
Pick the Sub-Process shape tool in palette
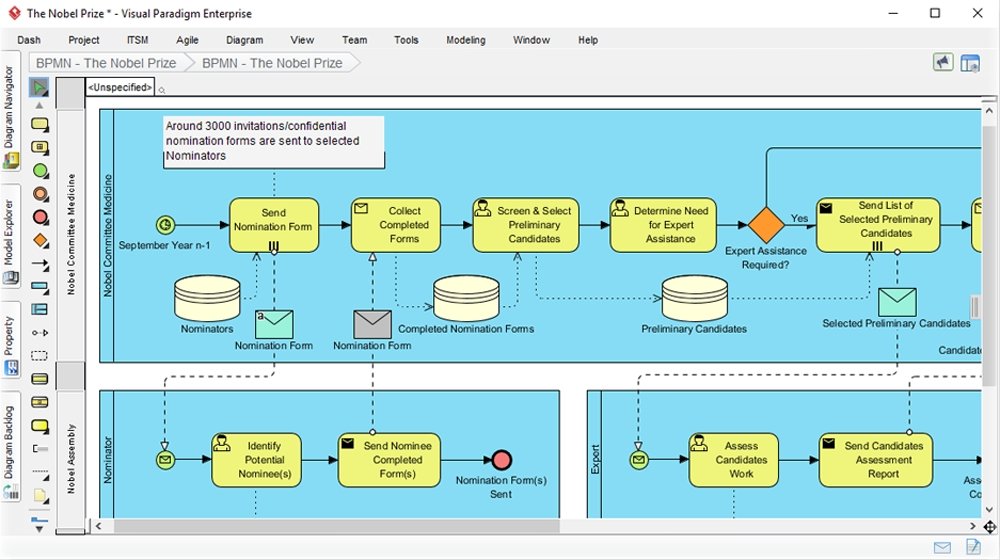point(40,147)
